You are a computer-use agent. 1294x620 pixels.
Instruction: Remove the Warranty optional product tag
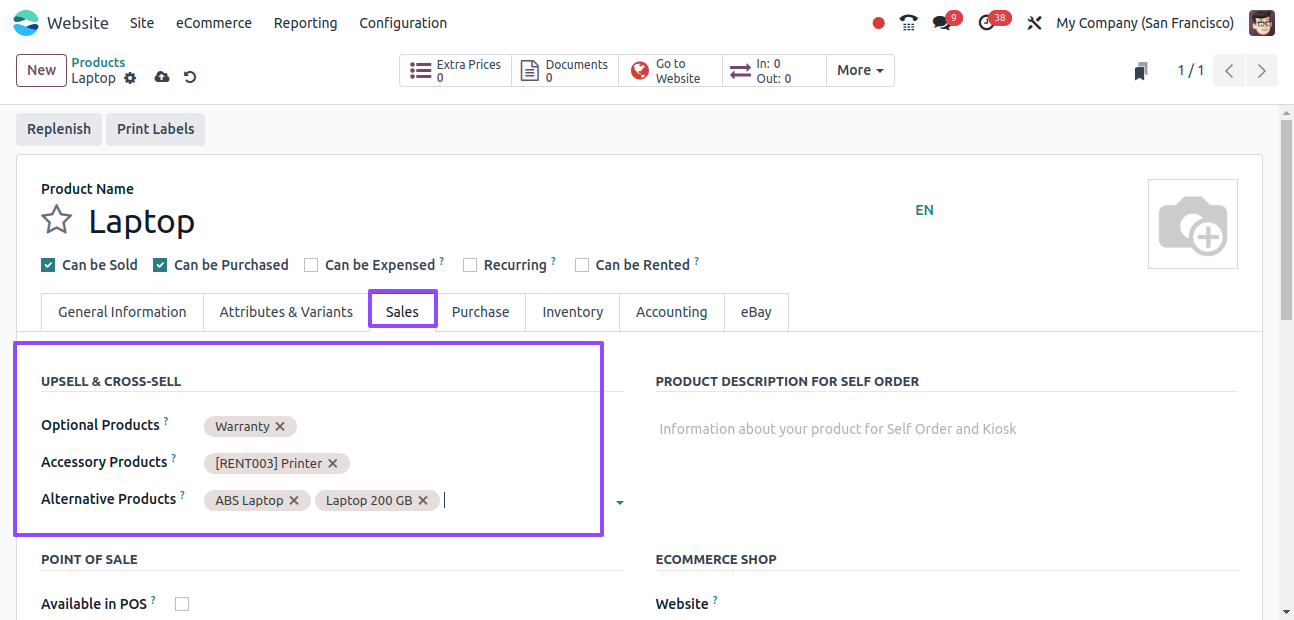[x=280, y=426]
